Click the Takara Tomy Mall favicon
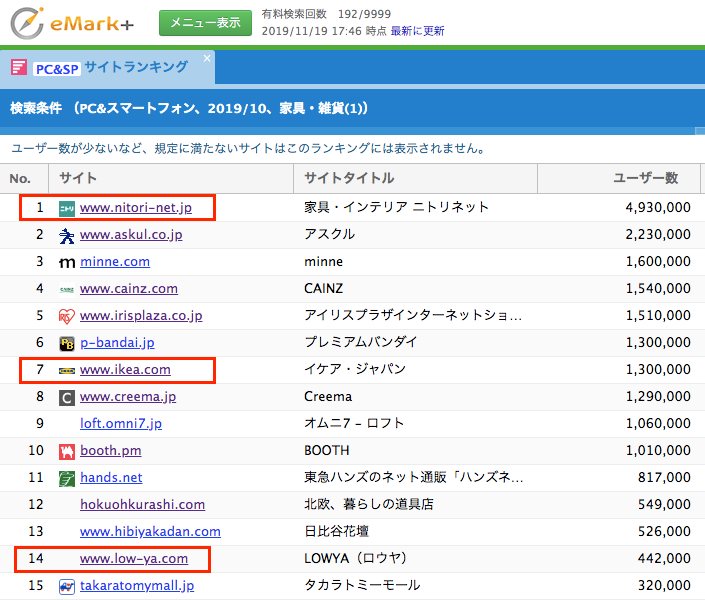705x600 pixels. (67, 587)
